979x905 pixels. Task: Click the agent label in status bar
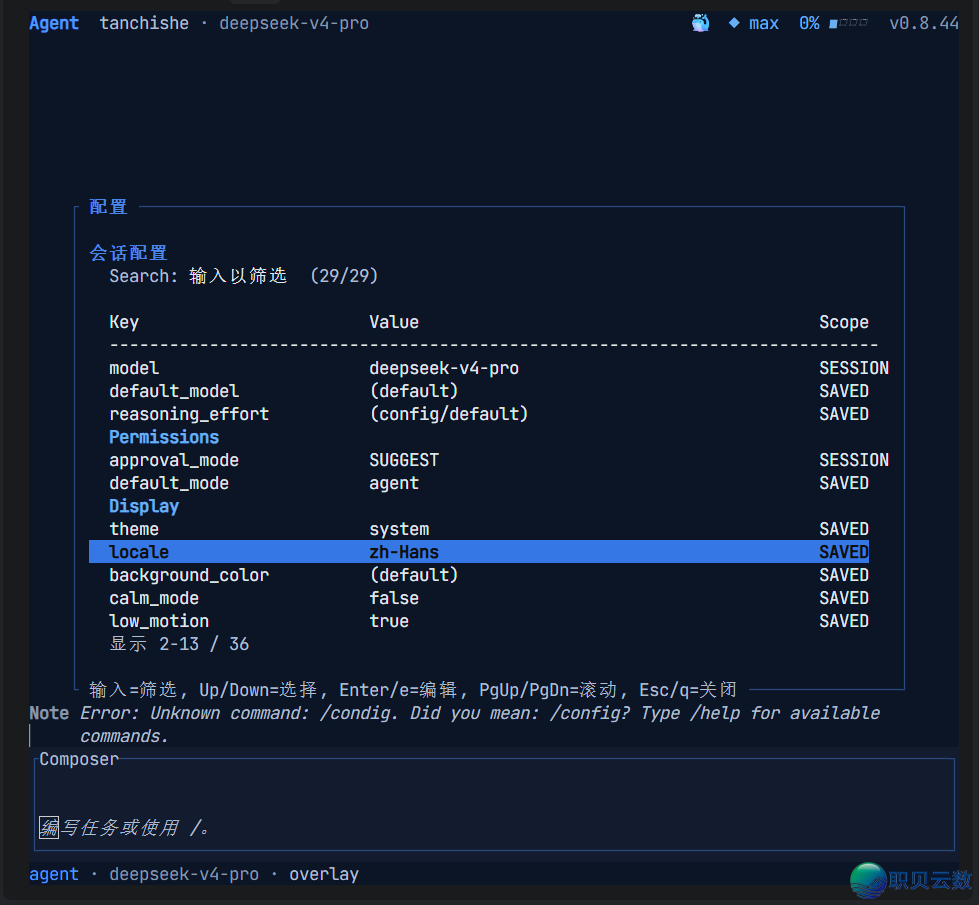(x=54, y=874)
